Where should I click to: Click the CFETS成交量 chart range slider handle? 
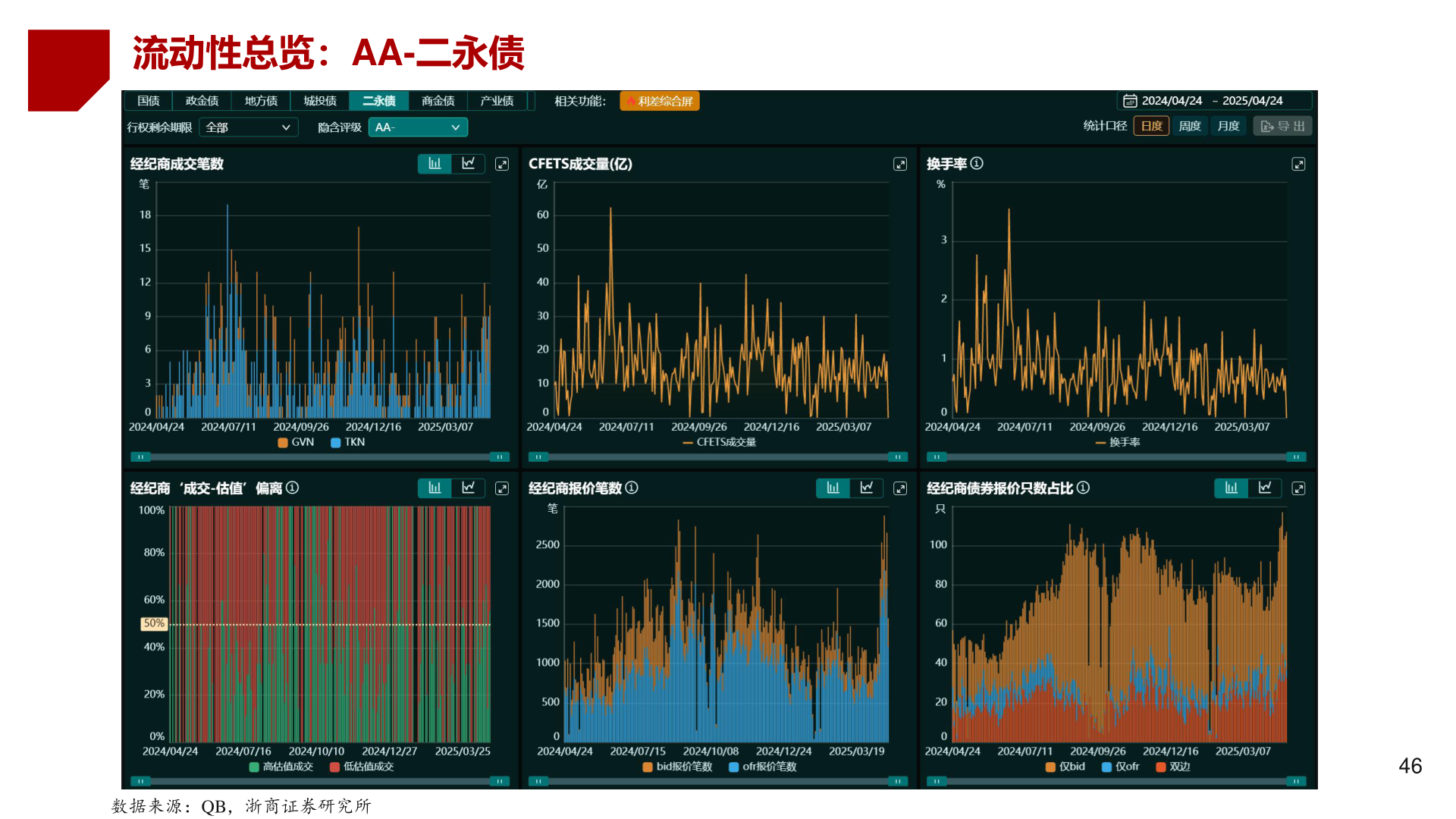pyautogui.click(x=538, y=457)
